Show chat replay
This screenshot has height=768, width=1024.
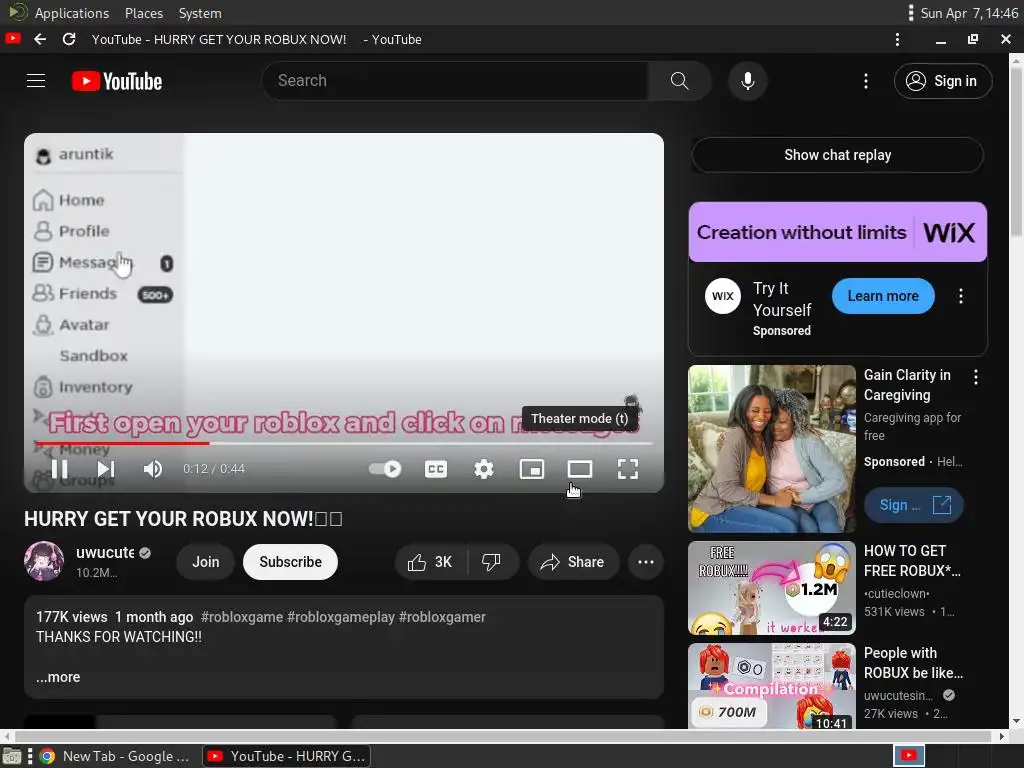pos(838,155)
